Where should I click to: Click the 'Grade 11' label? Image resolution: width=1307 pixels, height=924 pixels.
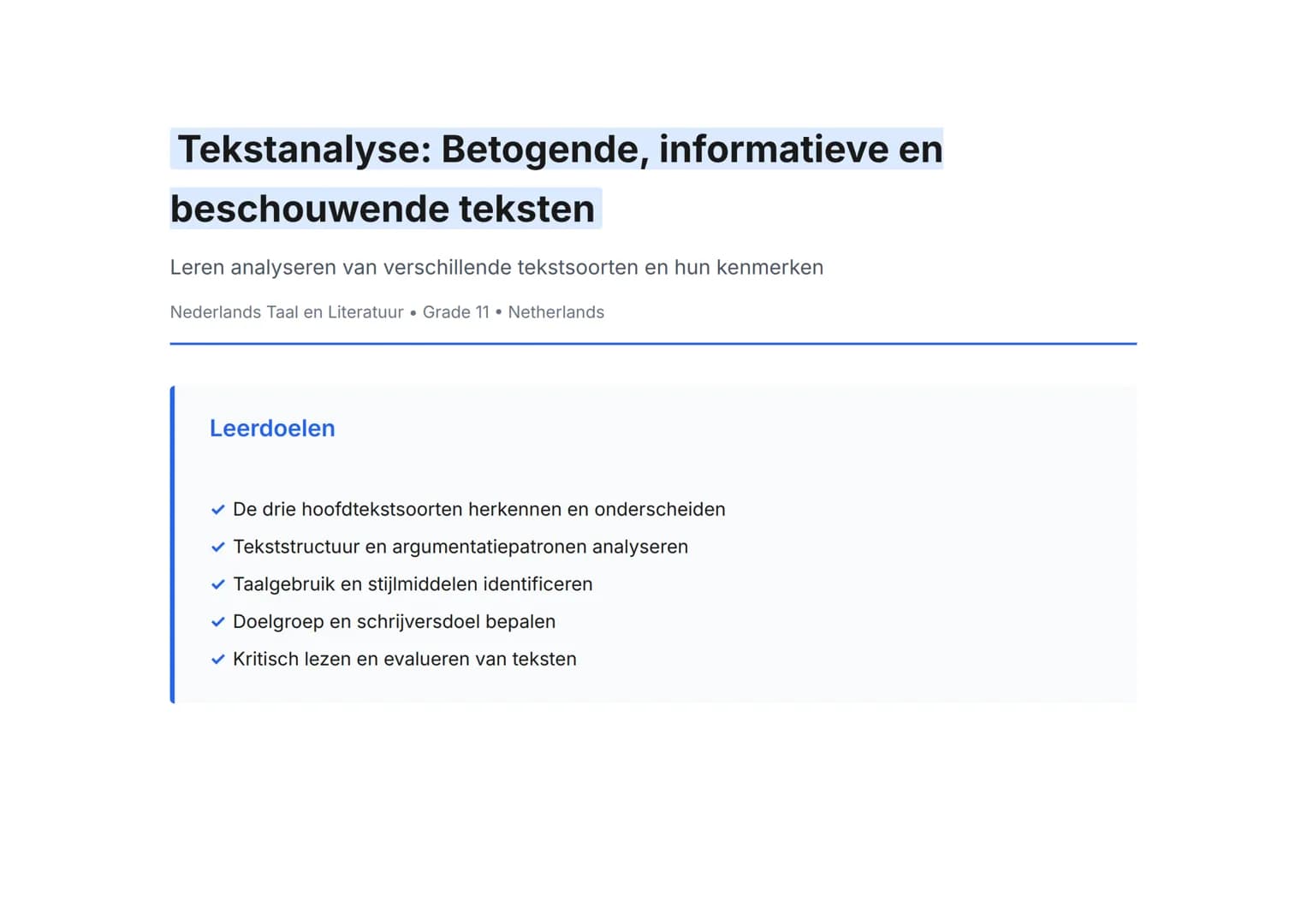(455, 312)
